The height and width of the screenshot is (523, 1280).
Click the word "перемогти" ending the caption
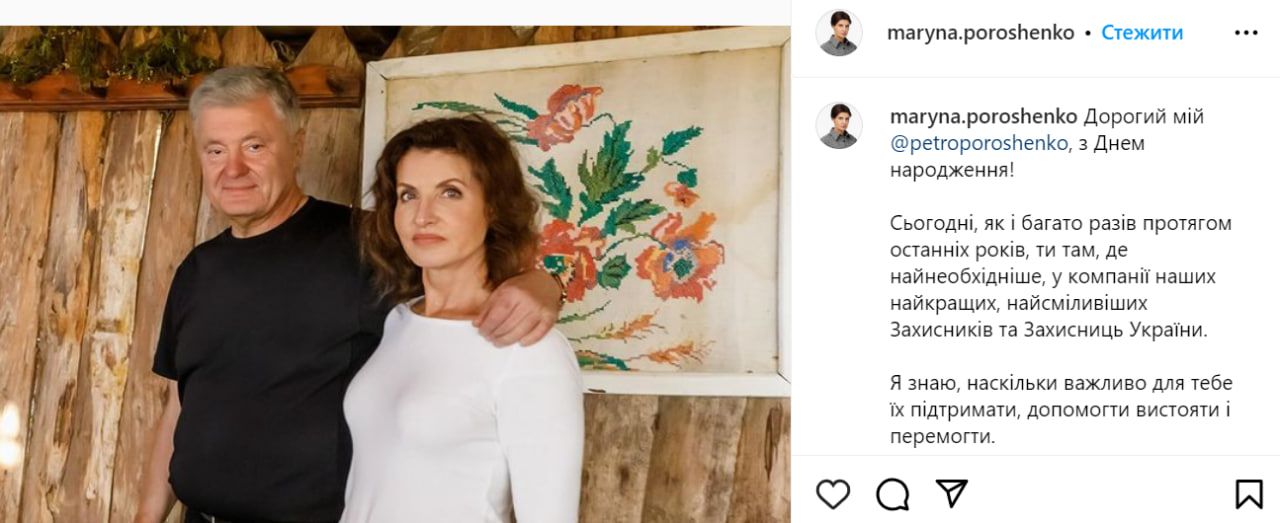point(940,437)
